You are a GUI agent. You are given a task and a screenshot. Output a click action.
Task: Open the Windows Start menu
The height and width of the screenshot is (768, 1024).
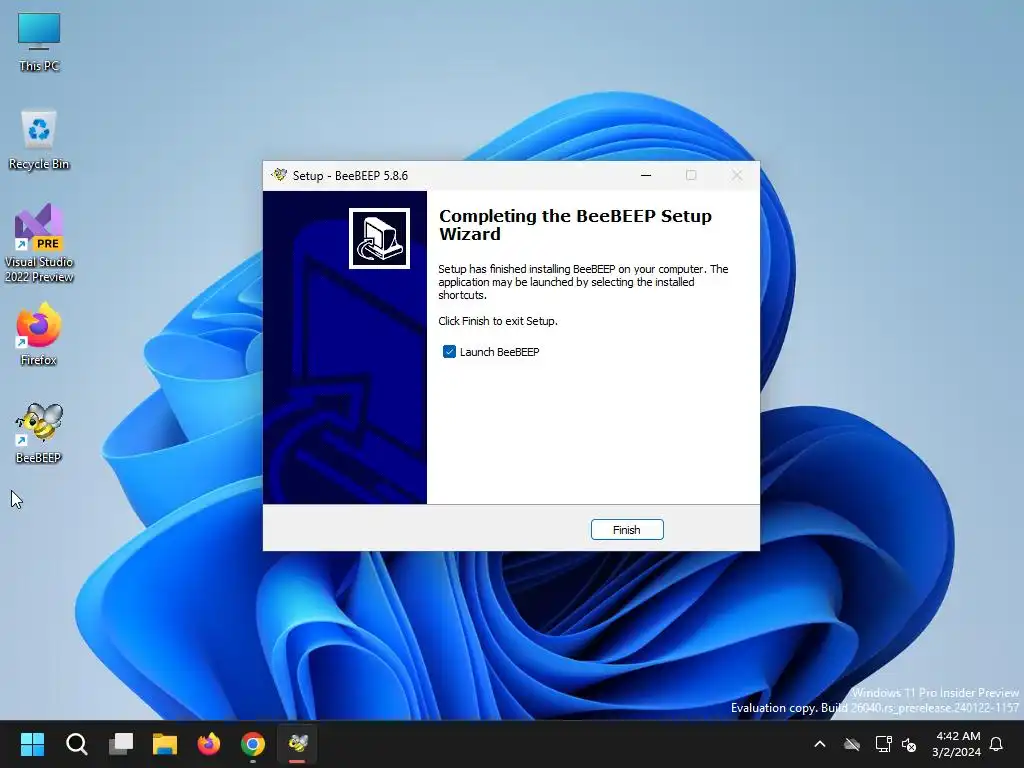tap(32, 744)
